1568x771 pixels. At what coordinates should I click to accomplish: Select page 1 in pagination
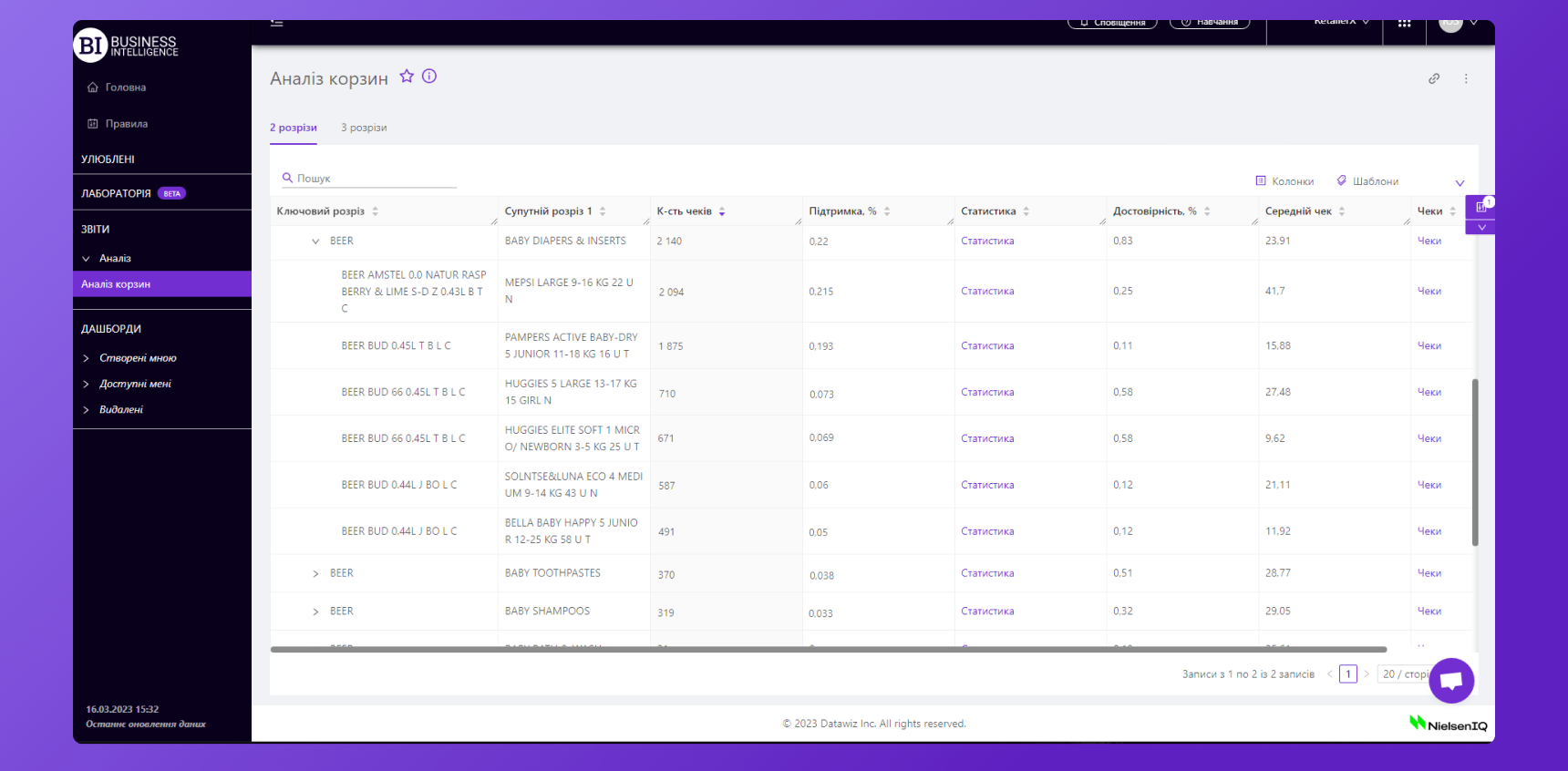1348,674
